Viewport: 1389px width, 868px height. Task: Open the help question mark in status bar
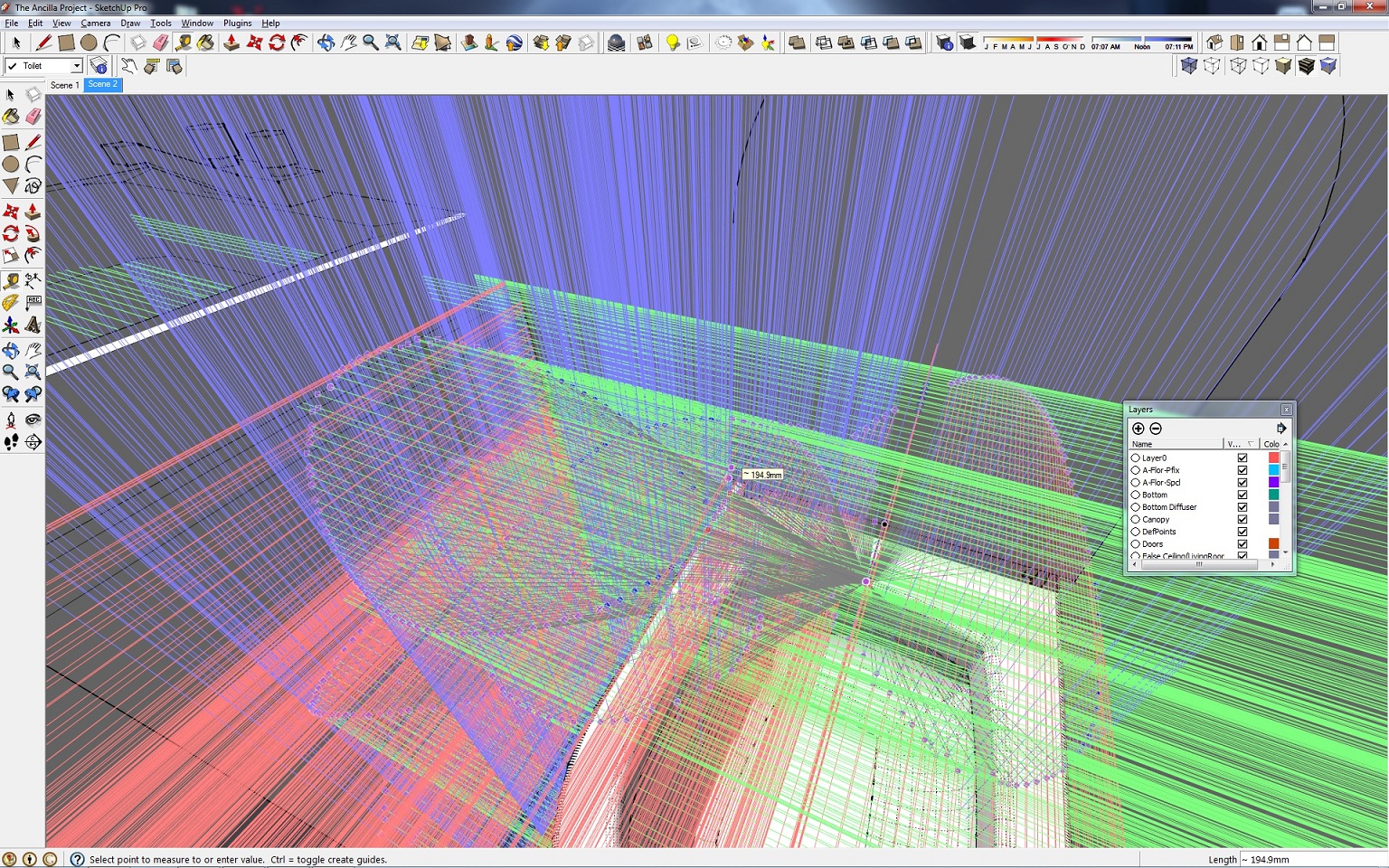[78, 859]
